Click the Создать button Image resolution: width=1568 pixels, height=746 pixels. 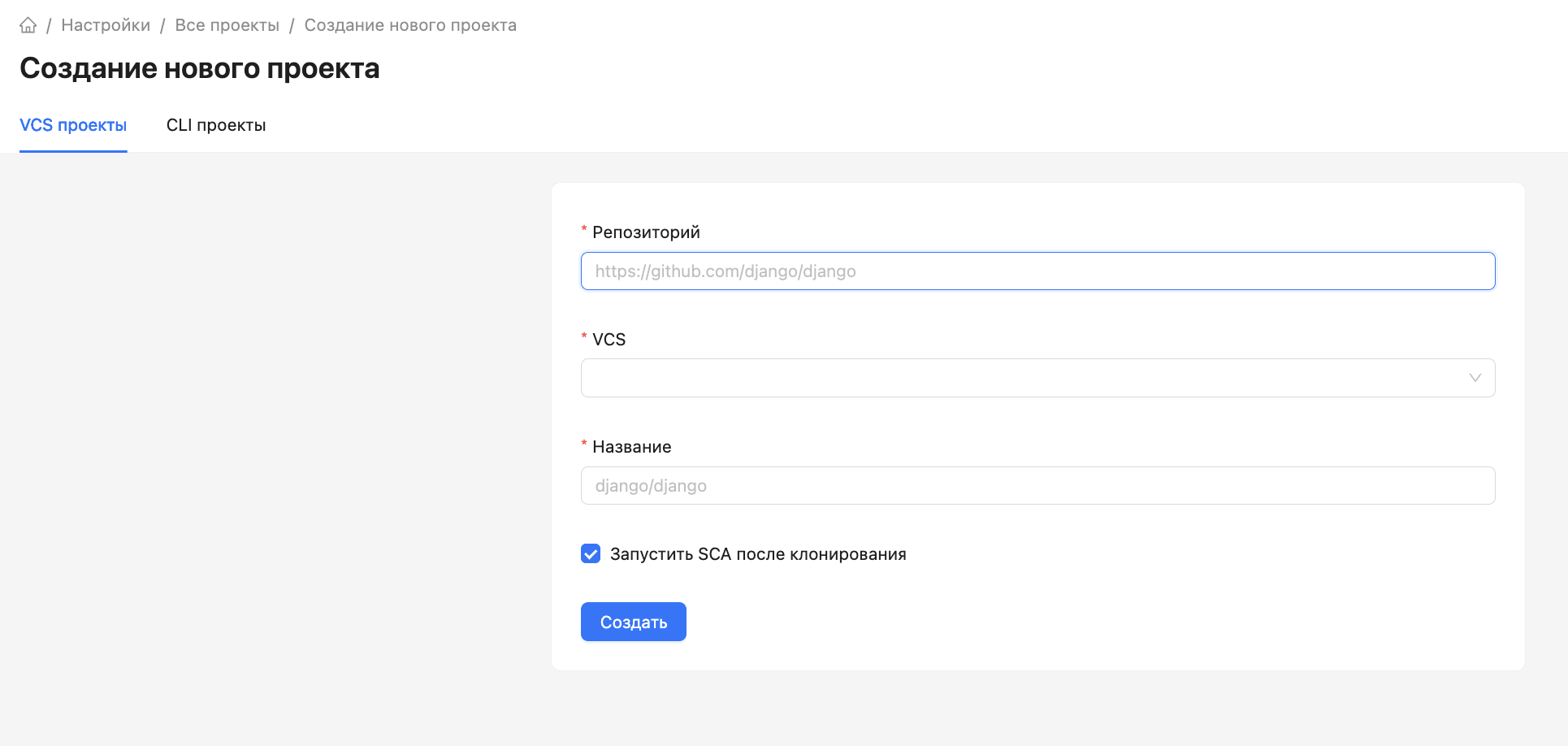pyautogui.click(x=634, y=622)
